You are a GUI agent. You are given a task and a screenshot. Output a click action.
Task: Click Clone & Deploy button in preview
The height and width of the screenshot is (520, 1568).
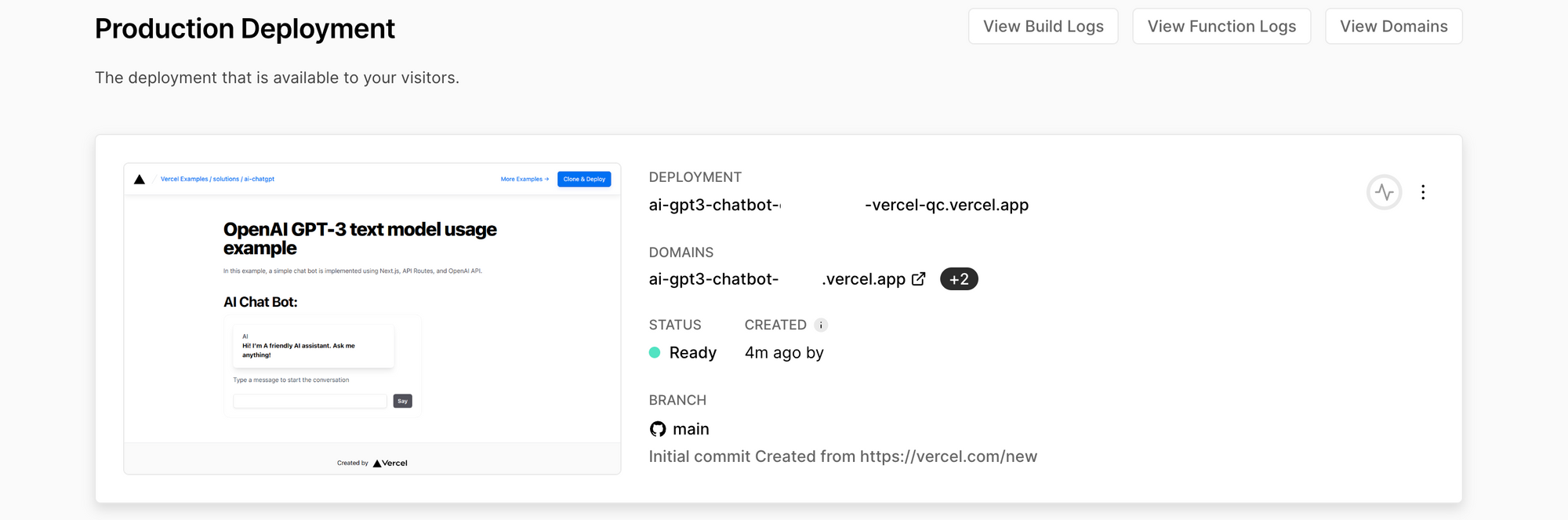pos(584,179)
